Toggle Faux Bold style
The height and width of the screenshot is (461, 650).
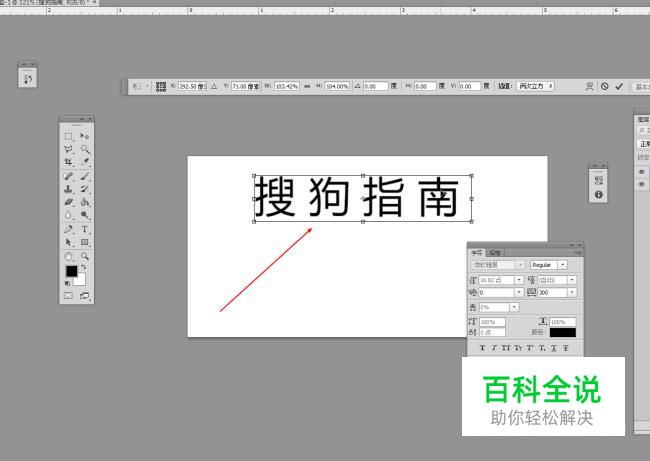(x=482, y=348)
